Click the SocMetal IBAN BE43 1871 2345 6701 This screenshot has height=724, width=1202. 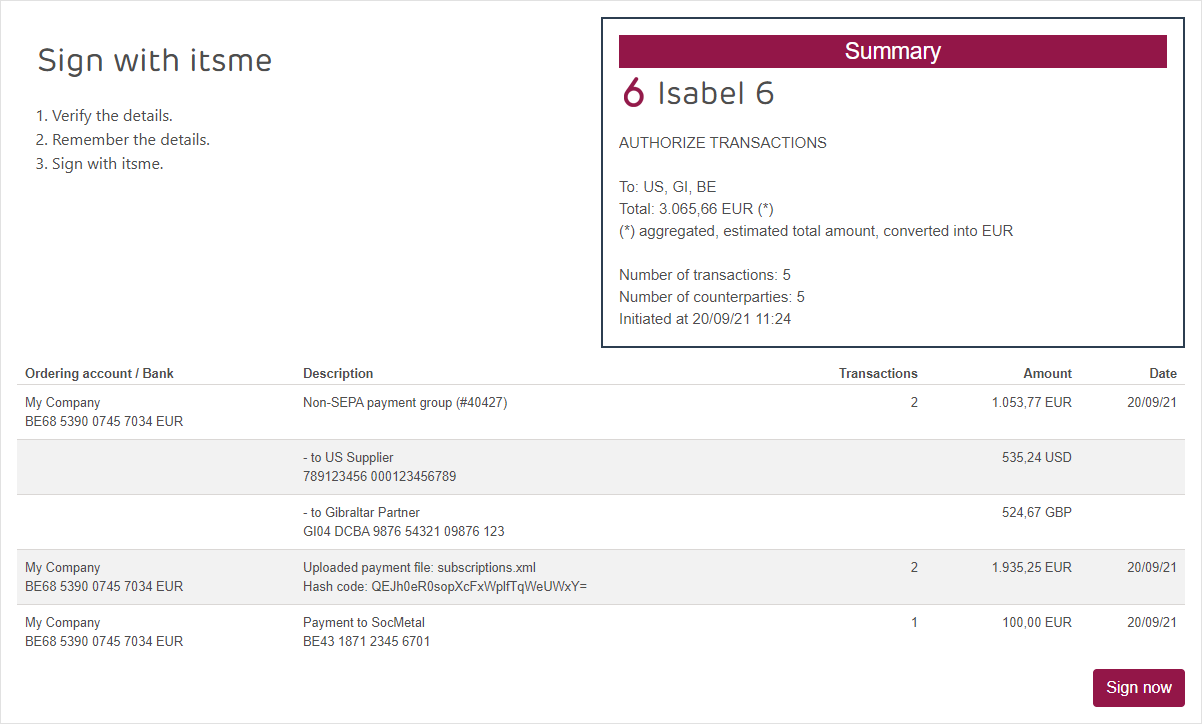(x=366, y=642)
